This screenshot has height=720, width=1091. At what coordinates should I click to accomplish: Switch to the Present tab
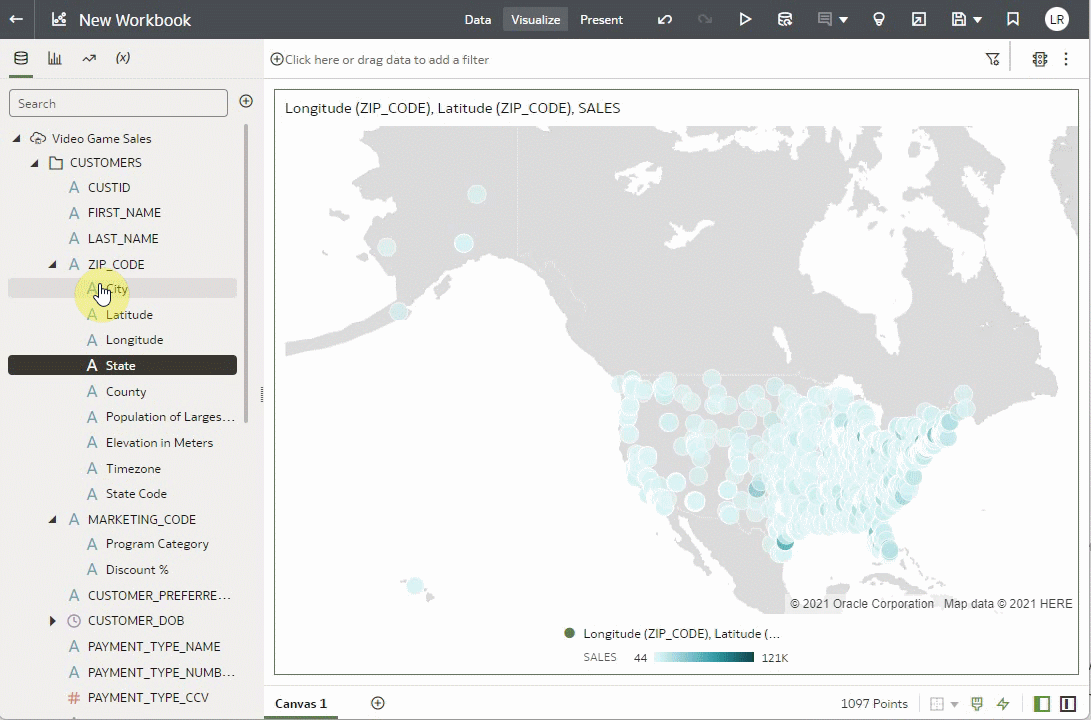pyautogui.click(x=601, y=19)
